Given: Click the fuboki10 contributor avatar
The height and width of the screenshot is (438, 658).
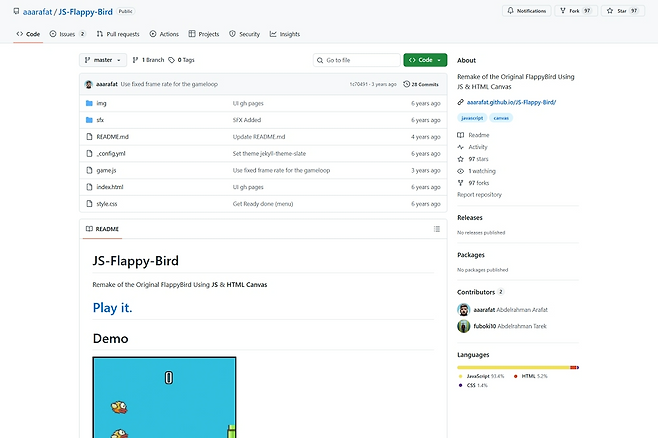Looking at the screenshot, I should [x=464, y=326].
